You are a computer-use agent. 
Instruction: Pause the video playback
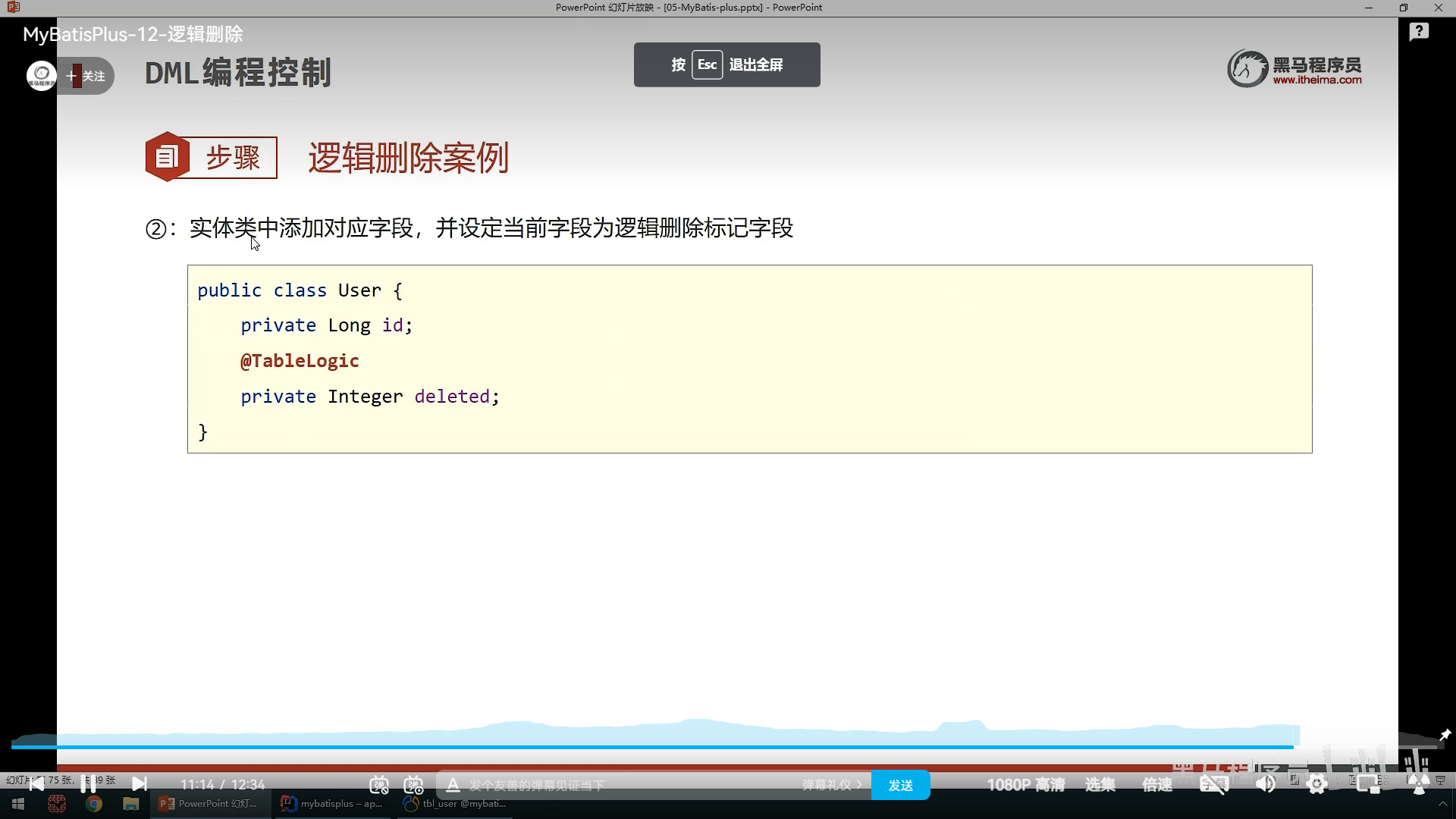88,784
